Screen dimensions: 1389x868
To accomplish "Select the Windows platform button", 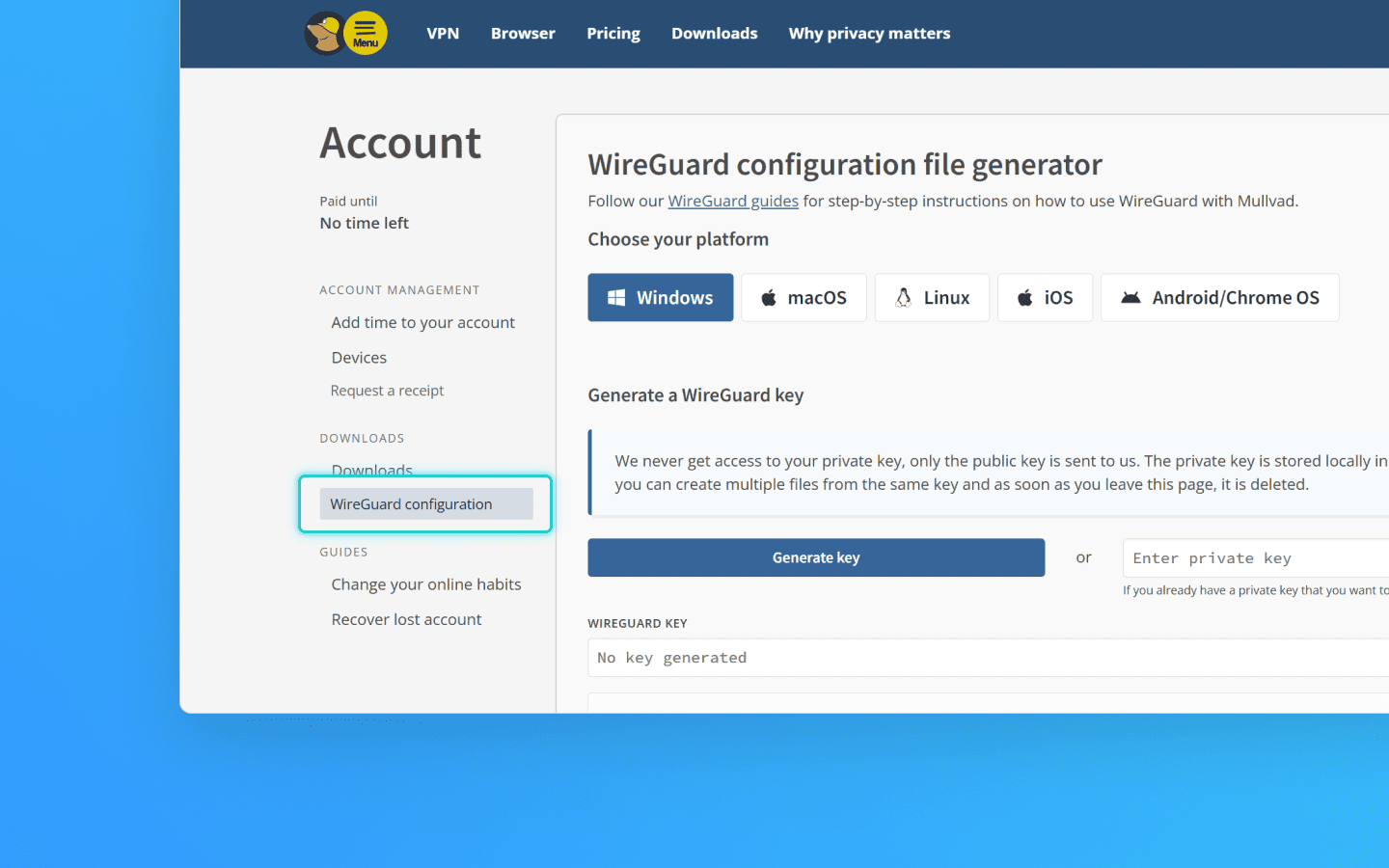I will (661, 297).
